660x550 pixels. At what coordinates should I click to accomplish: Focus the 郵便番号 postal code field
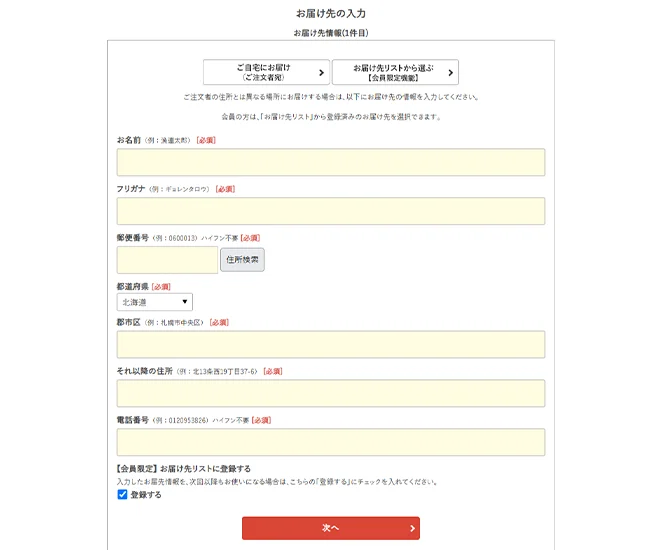167,260
